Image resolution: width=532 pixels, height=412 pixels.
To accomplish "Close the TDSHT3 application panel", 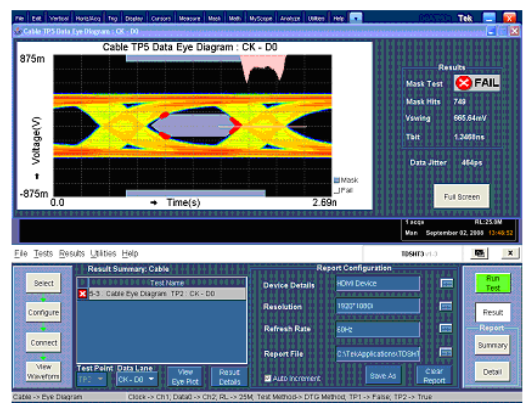I will (510, 253).
